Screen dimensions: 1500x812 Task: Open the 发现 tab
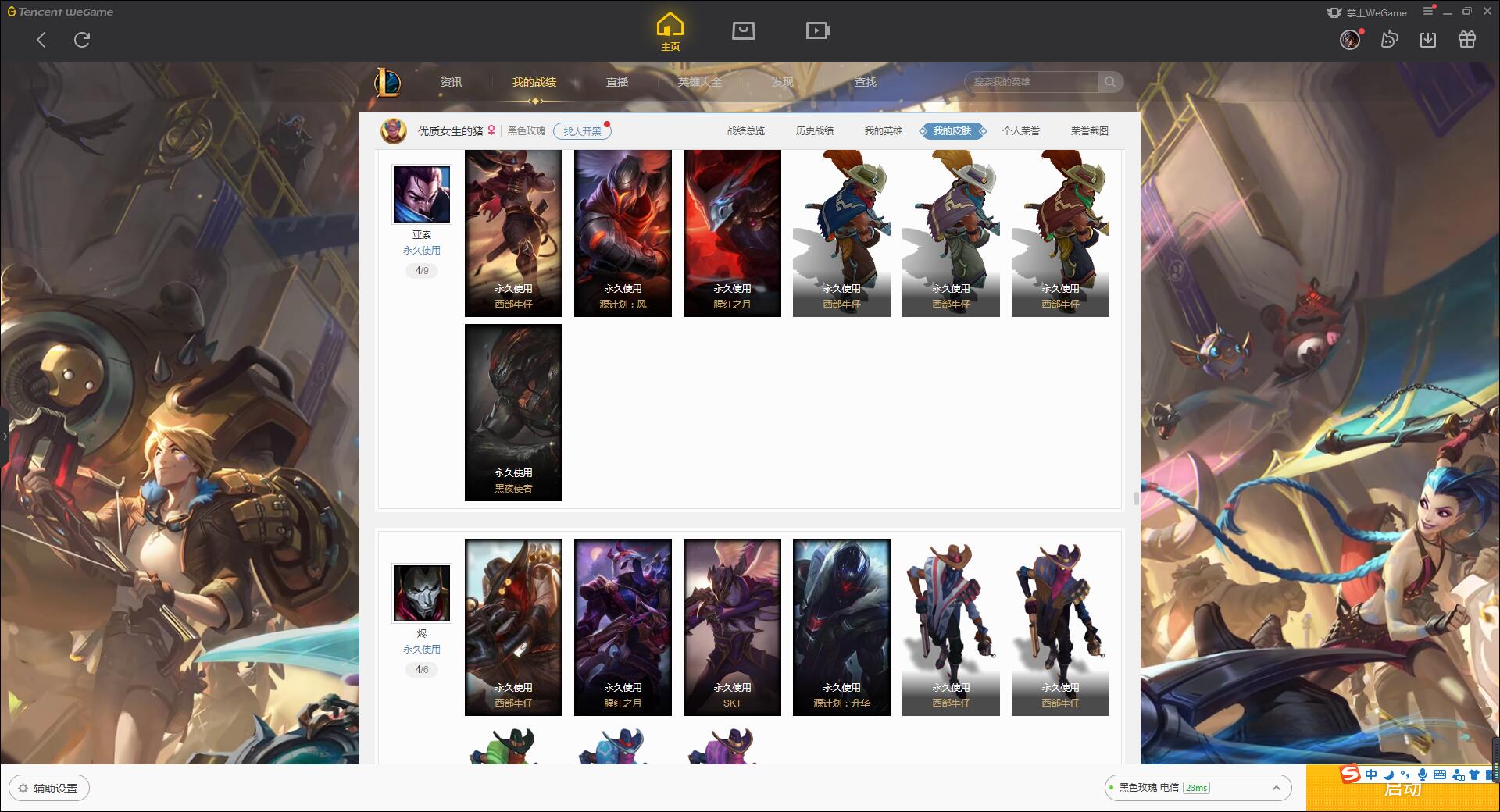point(782,82)
